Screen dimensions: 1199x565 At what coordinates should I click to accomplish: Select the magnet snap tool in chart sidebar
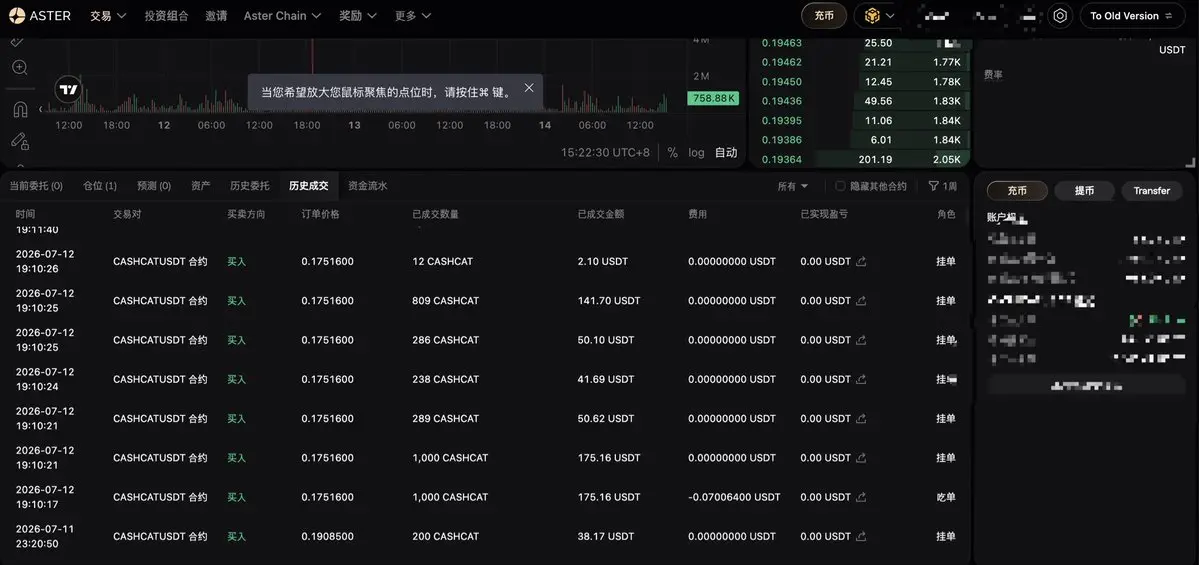click(21, 109)
